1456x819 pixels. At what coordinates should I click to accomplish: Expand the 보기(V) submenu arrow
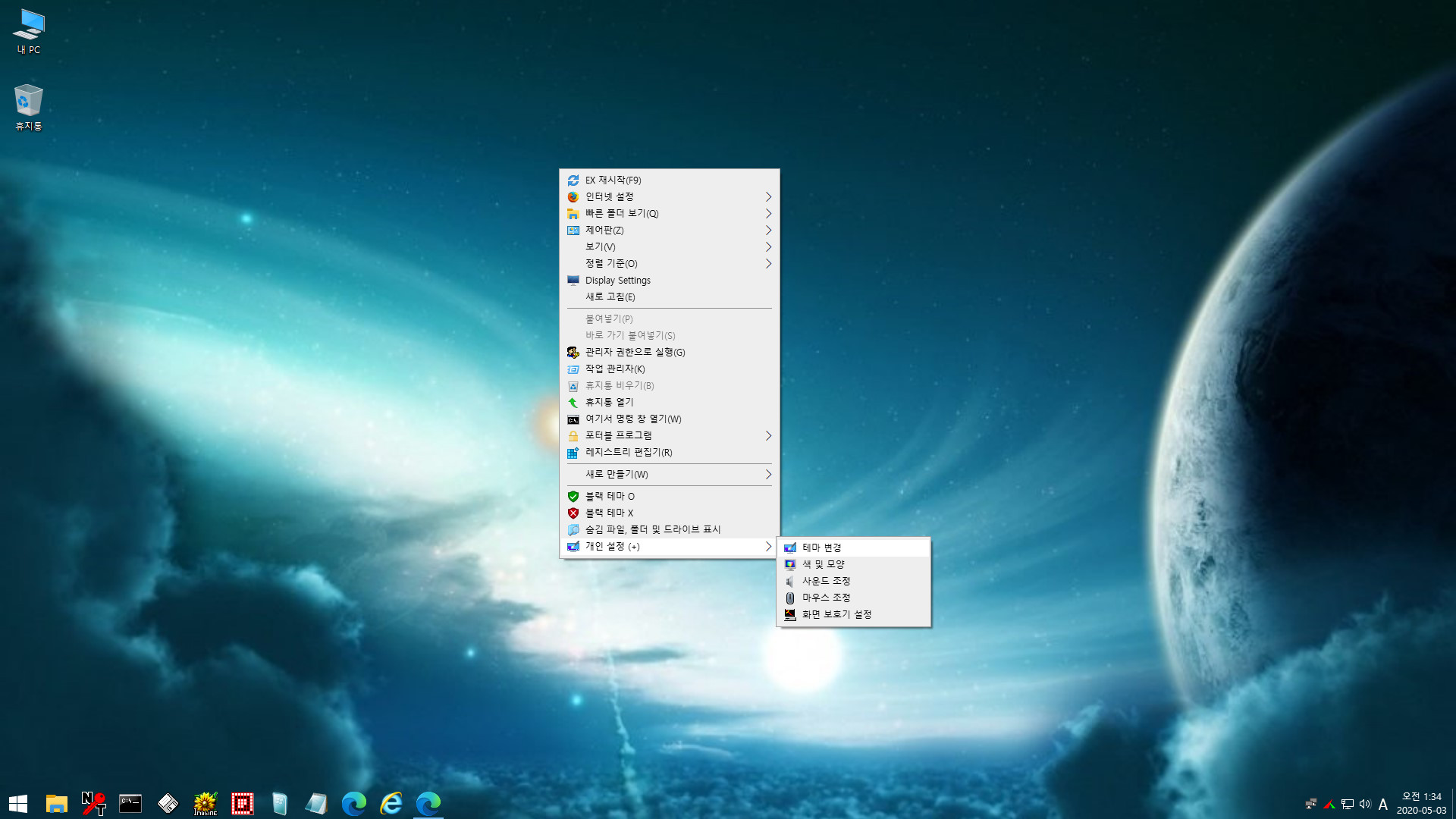coord(768,247)
